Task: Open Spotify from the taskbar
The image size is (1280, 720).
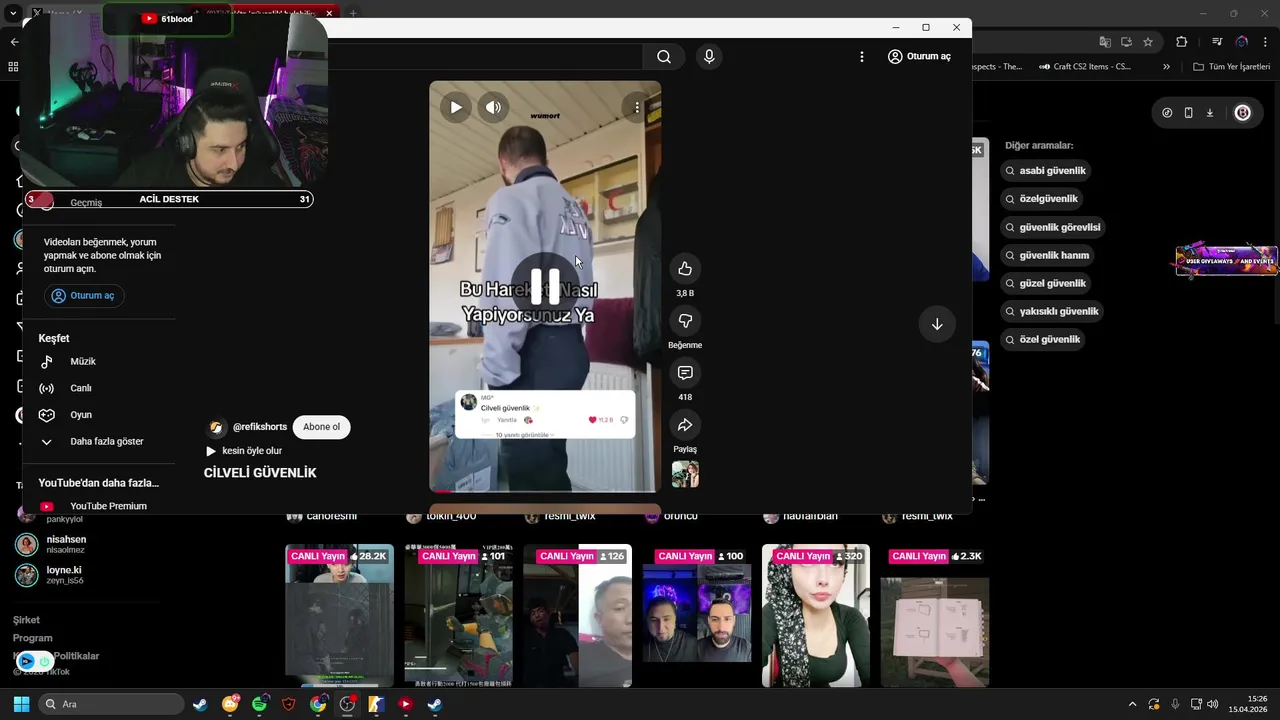Action: click(260, 704)
